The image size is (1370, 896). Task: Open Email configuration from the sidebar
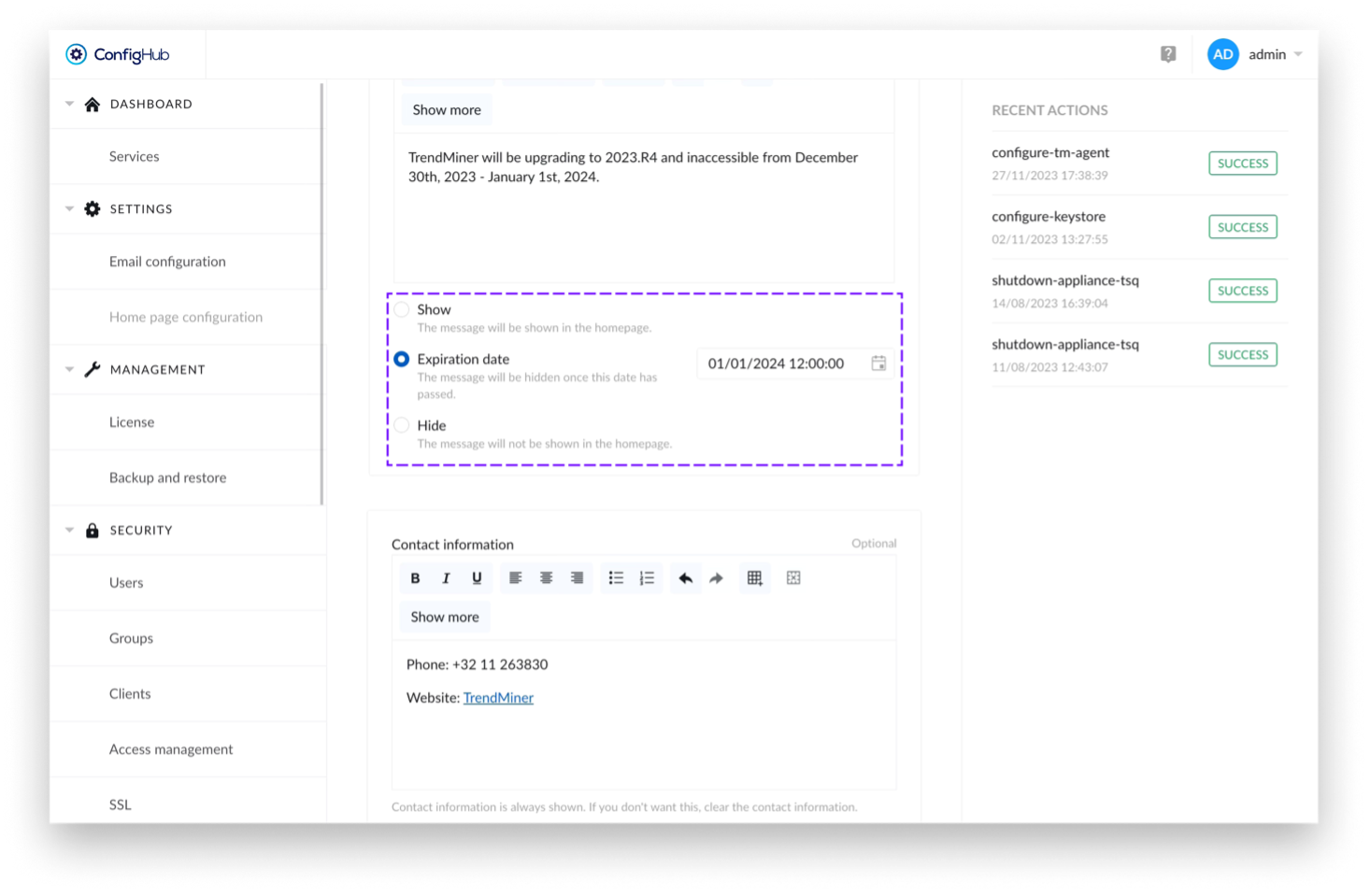click(167, 262)
